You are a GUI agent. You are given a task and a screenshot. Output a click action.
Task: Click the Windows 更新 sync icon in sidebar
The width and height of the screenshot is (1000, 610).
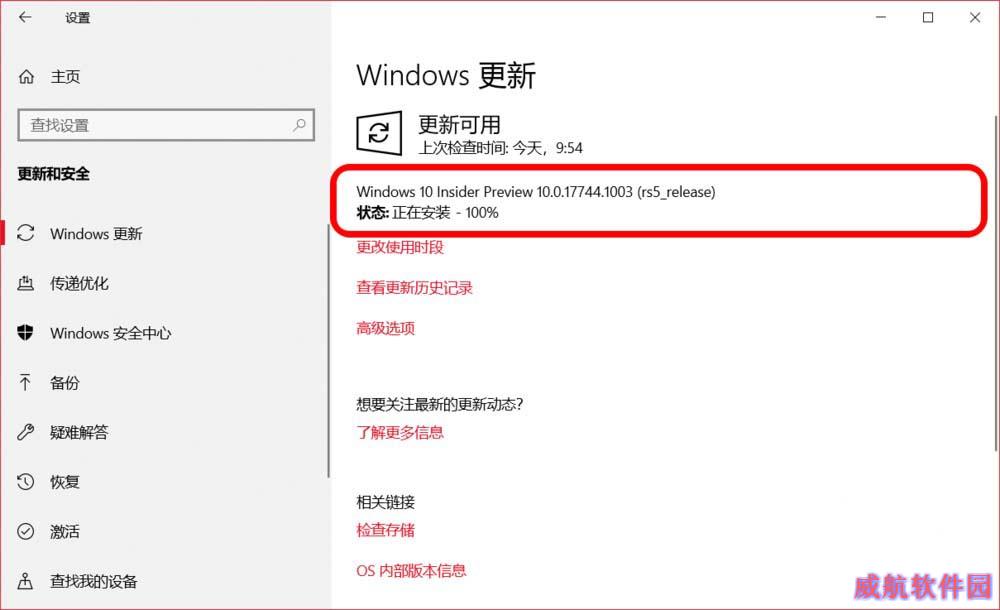click(x=26, y=233)
